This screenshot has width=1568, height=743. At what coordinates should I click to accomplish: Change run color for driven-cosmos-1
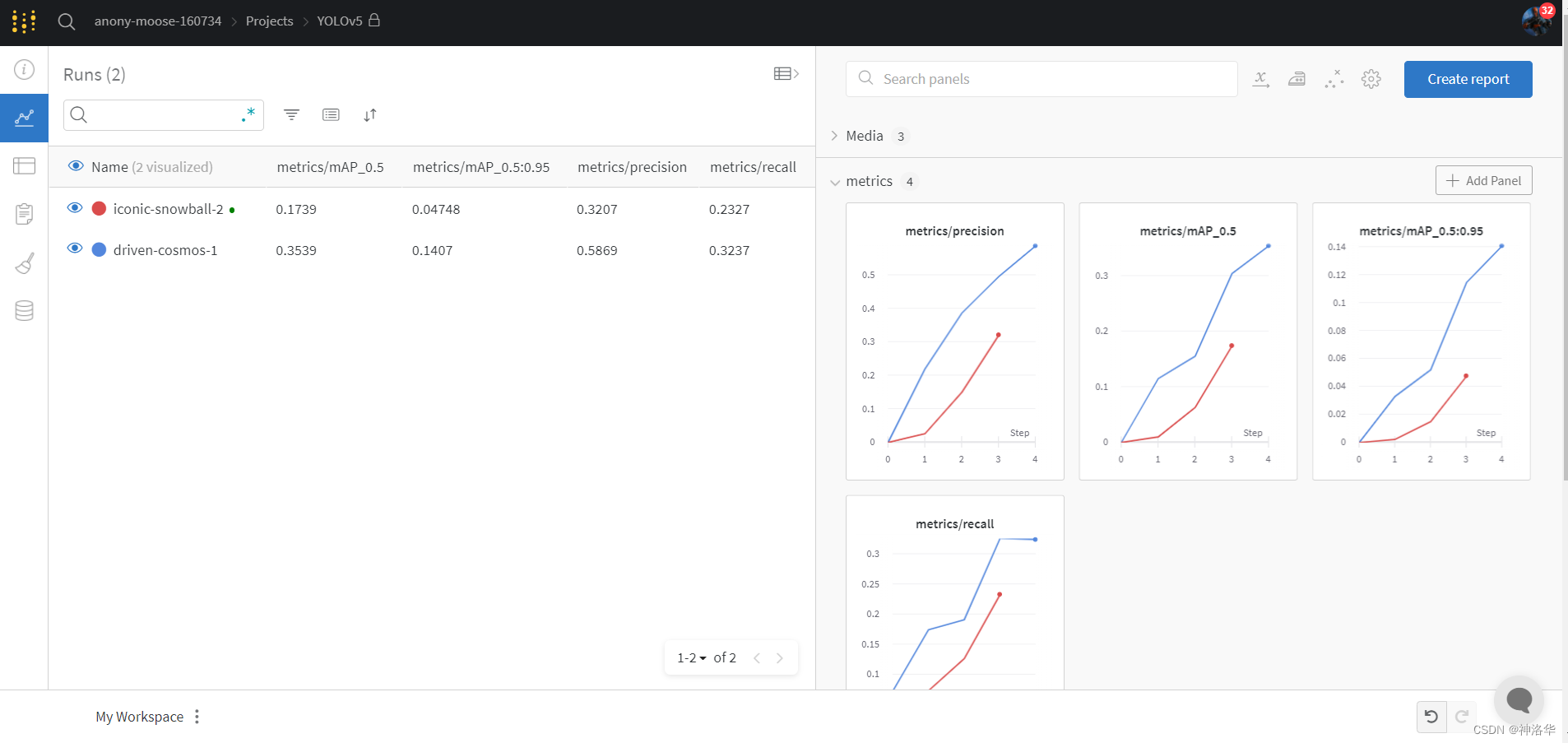98,249
